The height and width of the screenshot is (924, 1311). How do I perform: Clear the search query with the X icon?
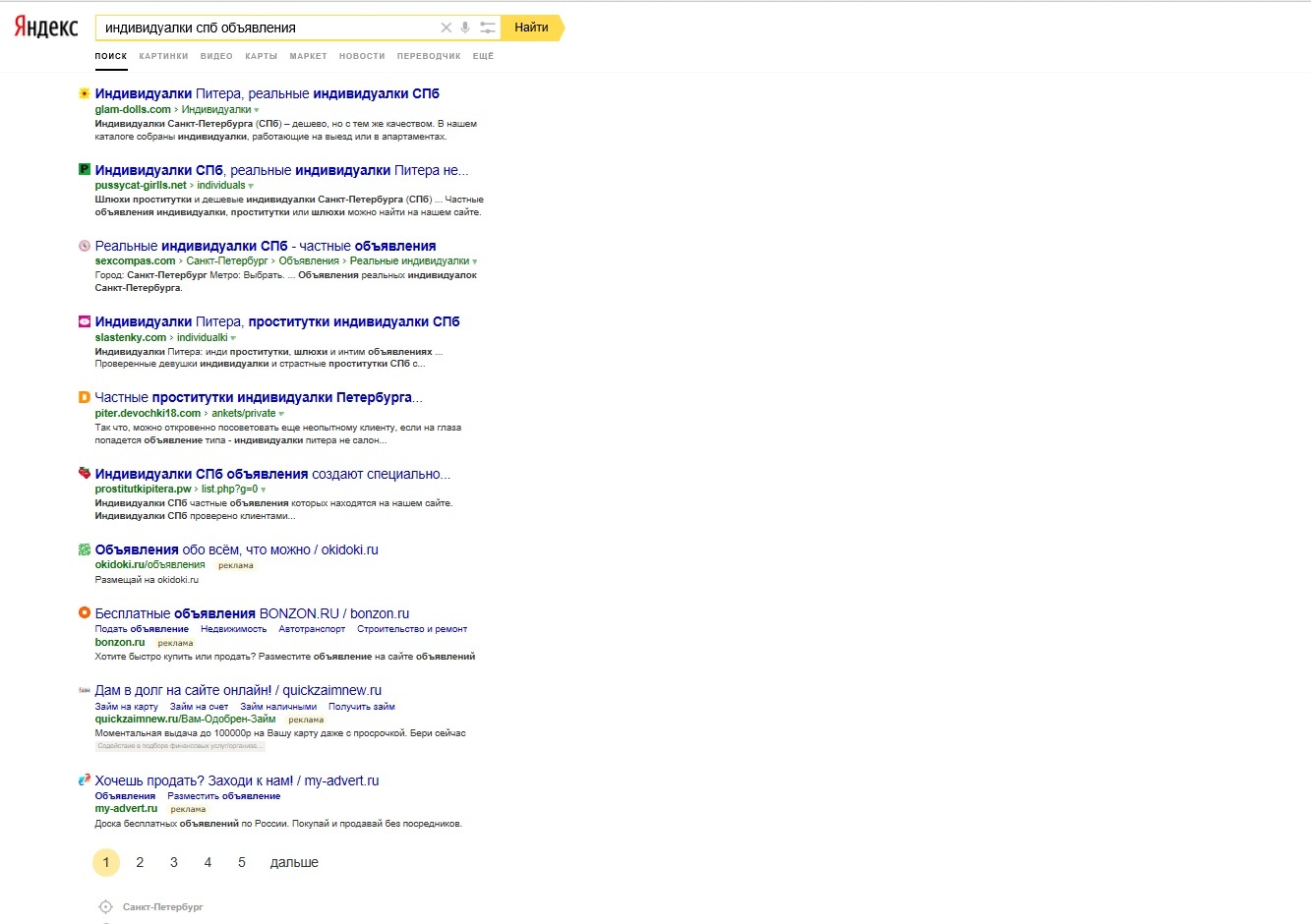coord(446,28)
